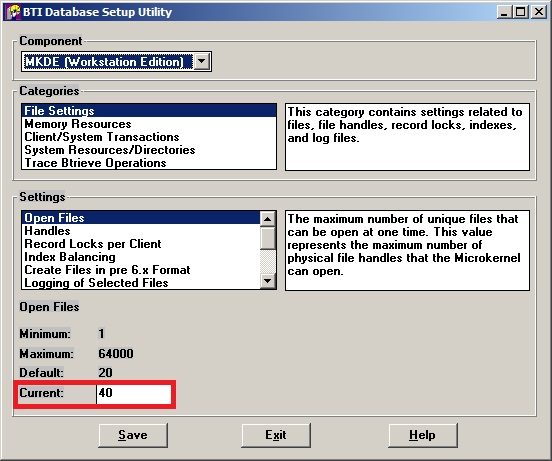Select File Settings category

click(x=149, y=110)
